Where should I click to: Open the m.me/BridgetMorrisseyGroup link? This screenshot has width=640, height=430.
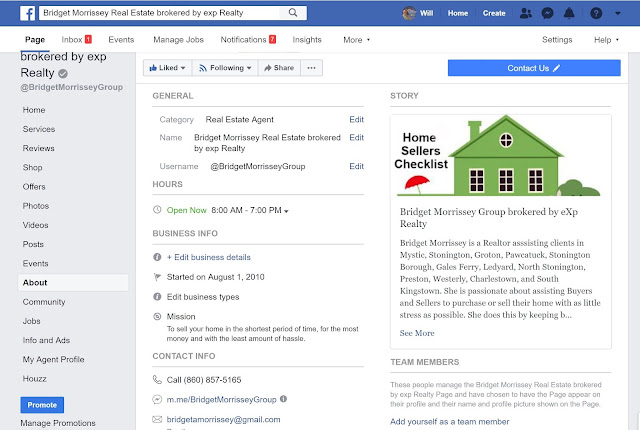(221, 399)
